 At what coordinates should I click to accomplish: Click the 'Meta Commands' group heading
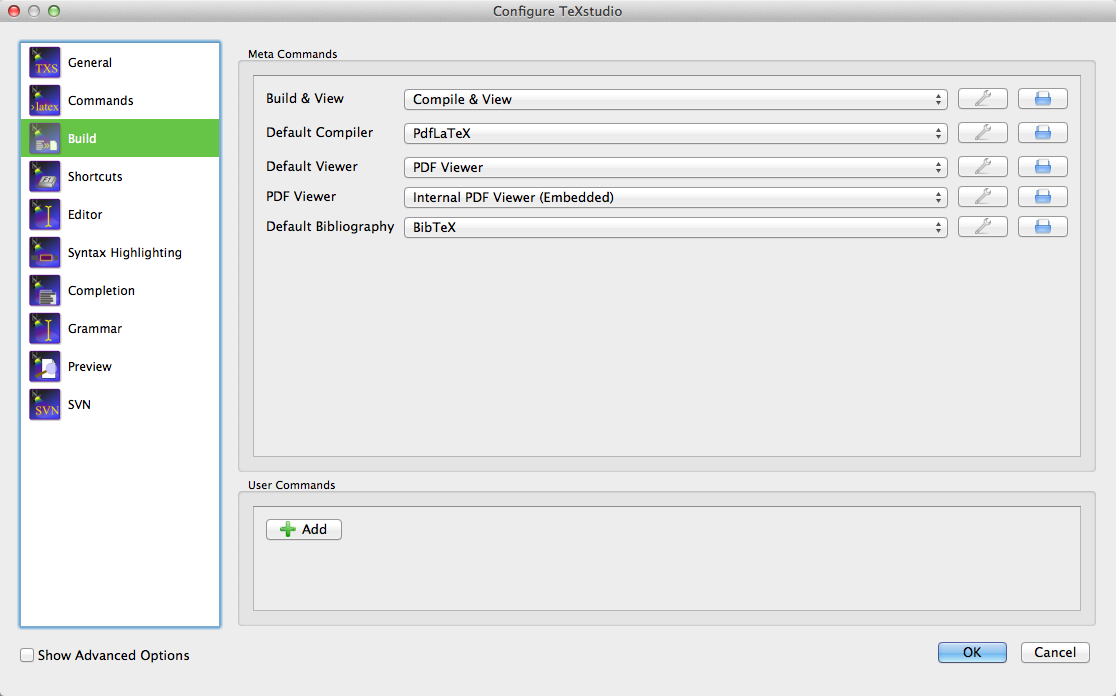(293, 54)
